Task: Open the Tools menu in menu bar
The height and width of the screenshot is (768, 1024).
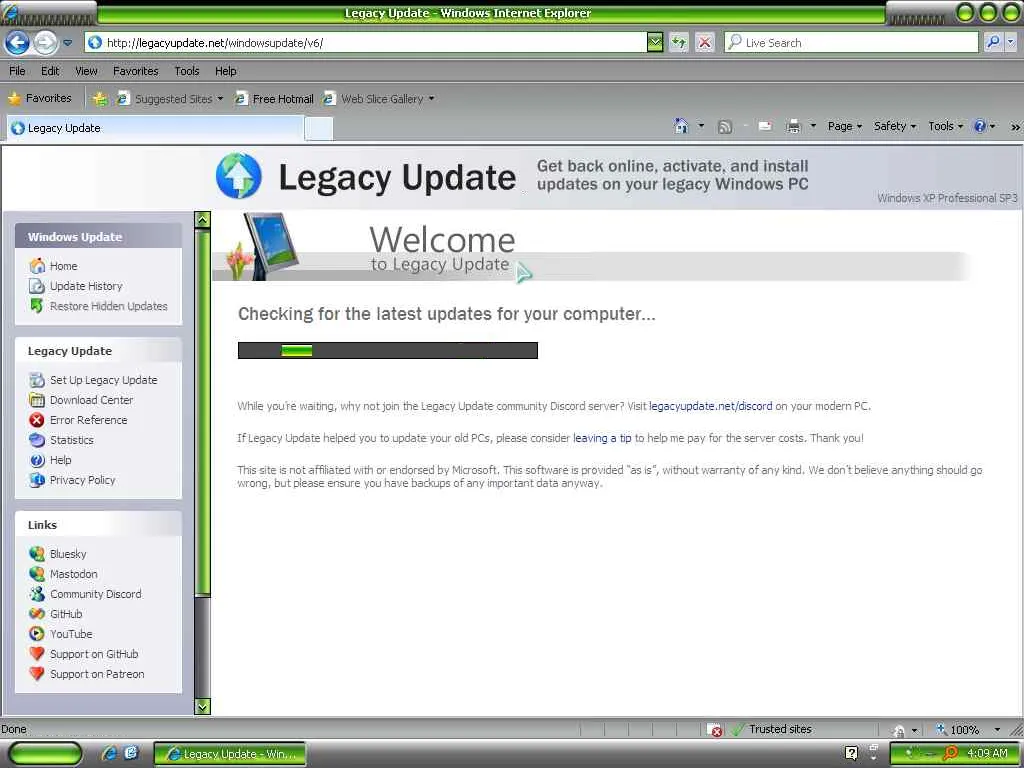Action: [187, 71]
